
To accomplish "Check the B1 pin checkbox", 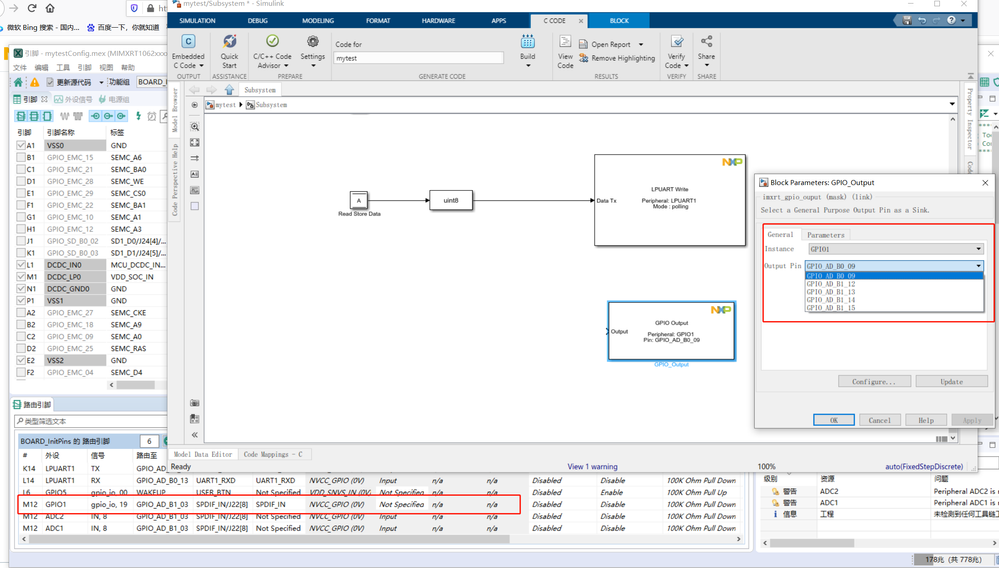I will (x=21, y=157).
